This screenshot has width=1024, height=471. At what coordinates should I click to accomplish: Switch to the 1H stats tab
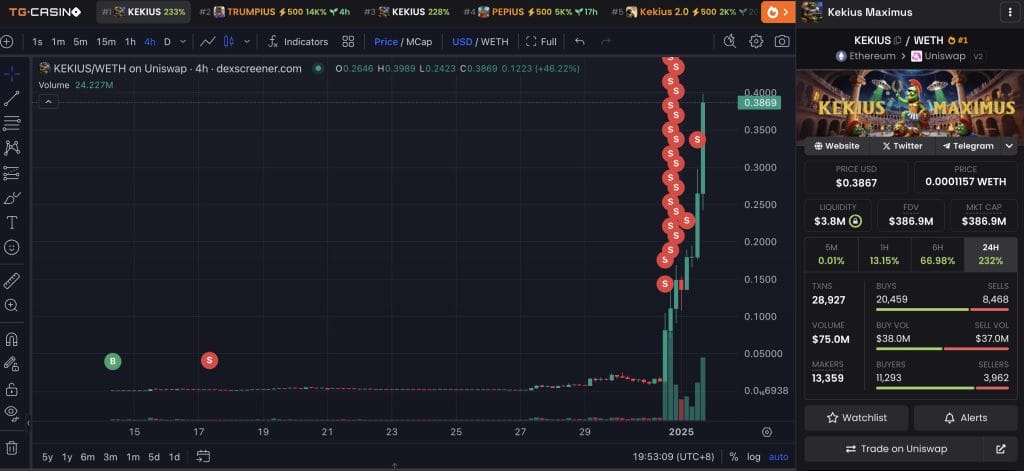(884, 255)
